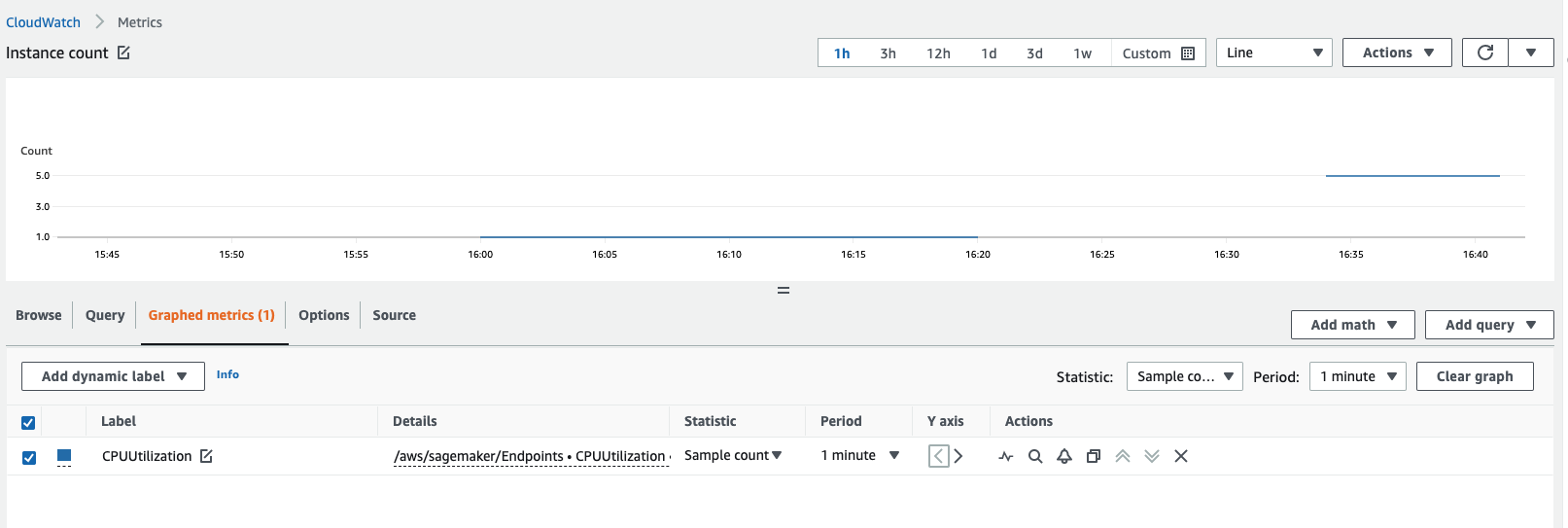Duplicate the CPUUtilization metric row

(1094, 456)
